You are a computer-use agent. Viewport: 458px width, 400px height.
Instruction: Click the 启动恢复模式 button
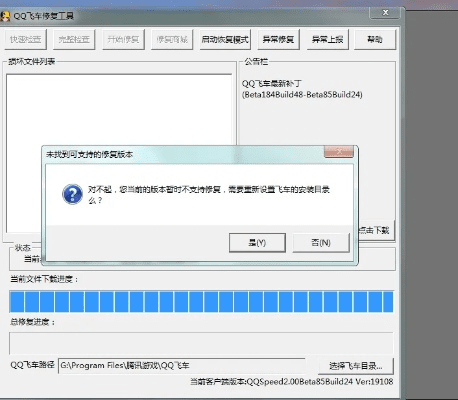tap(225, 39)
